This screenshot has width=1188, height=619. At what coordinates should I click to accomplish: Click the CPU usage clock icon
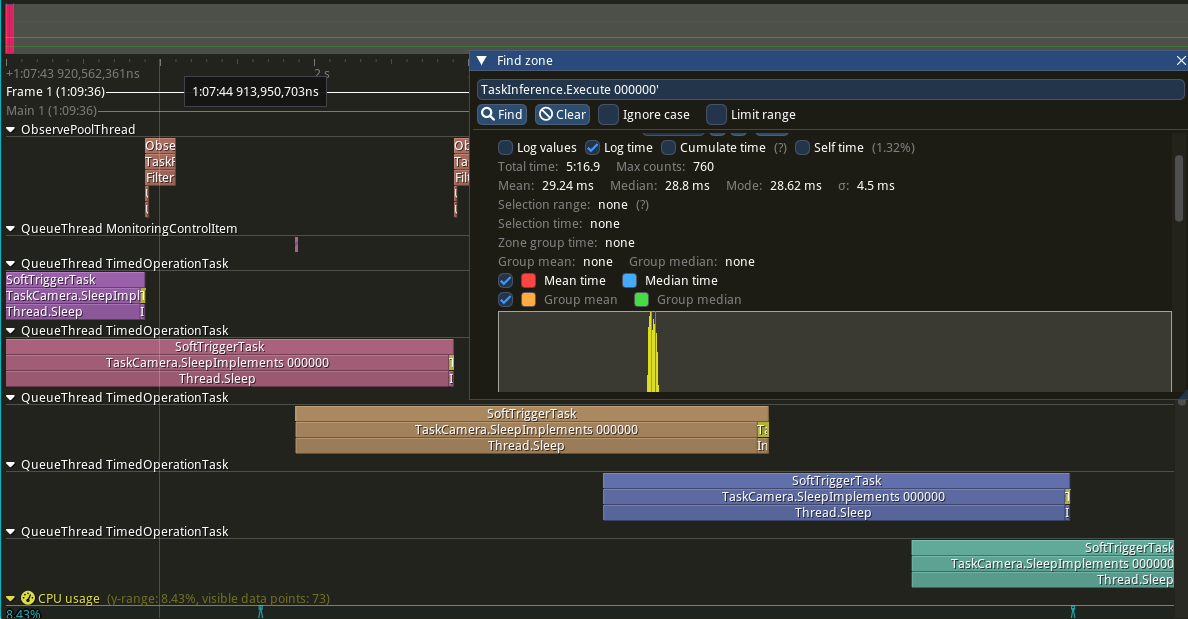pyautogui.click(x=27, y=598)
